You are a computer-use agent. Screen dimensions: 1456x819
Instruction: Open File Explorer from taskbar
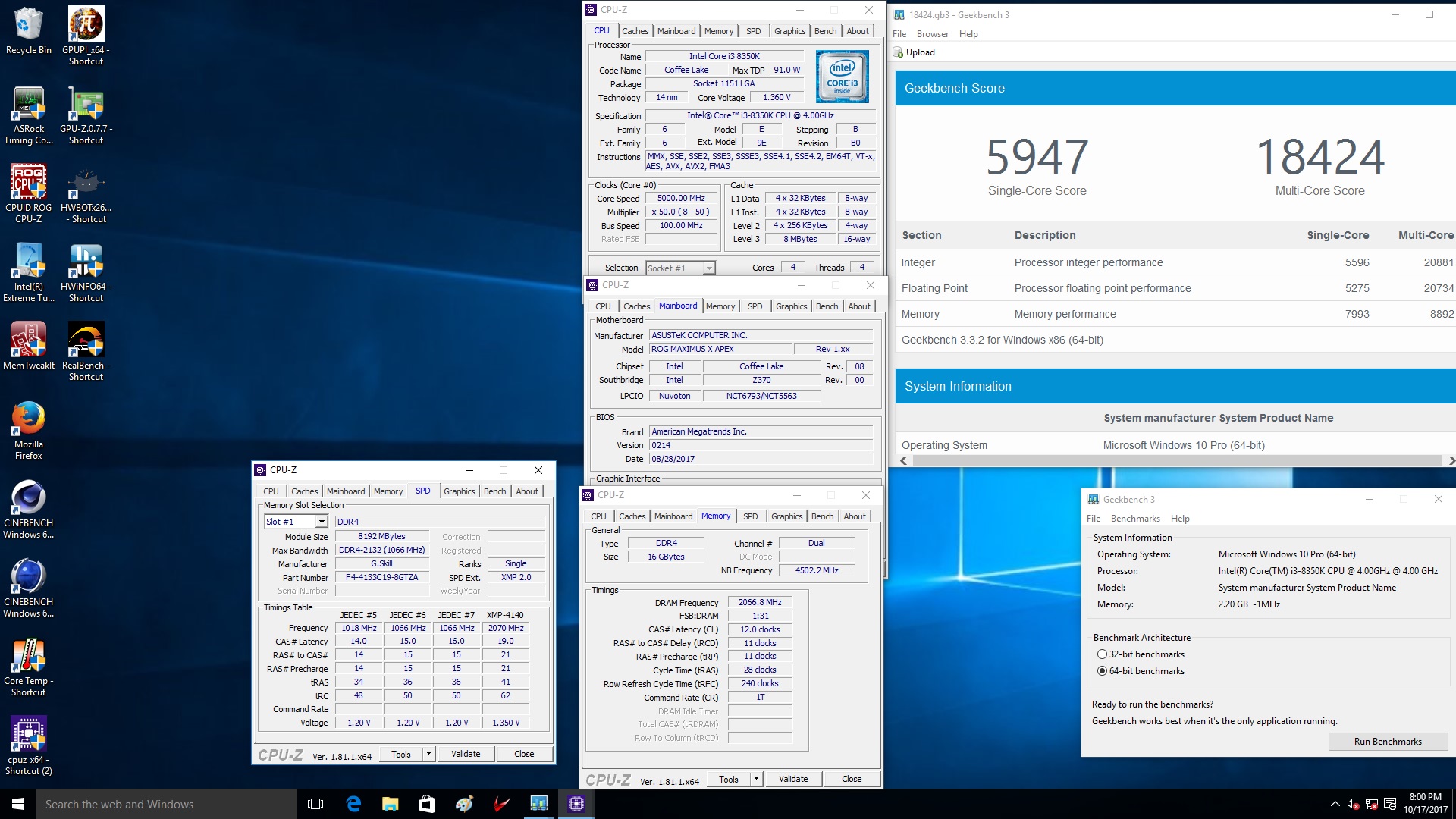390,804
